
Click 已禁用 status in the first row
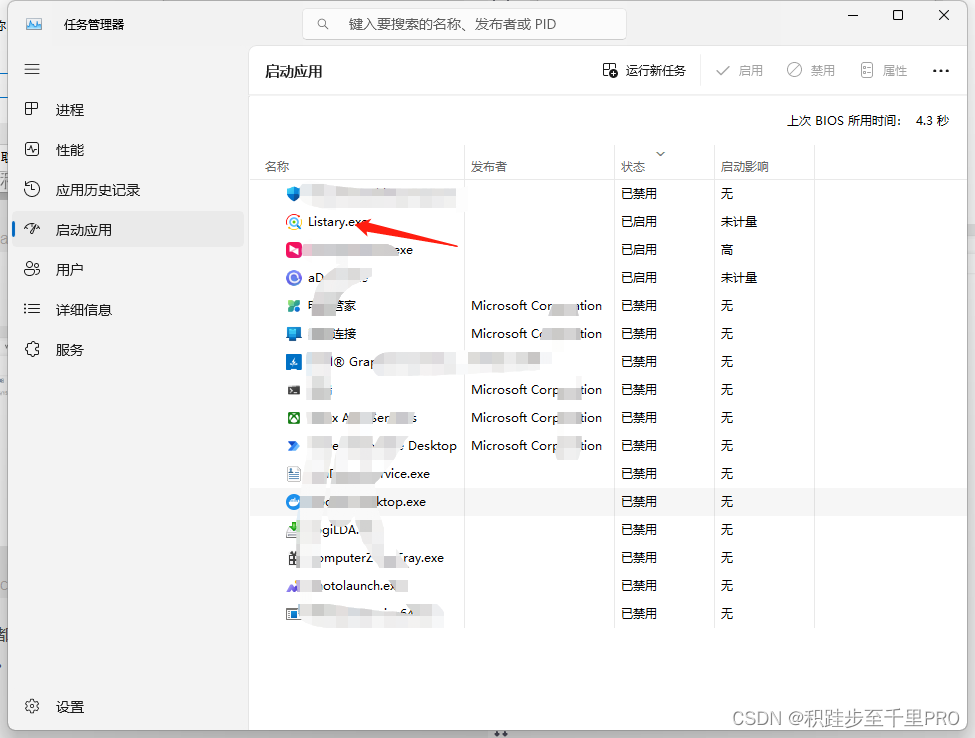(639, 193)
